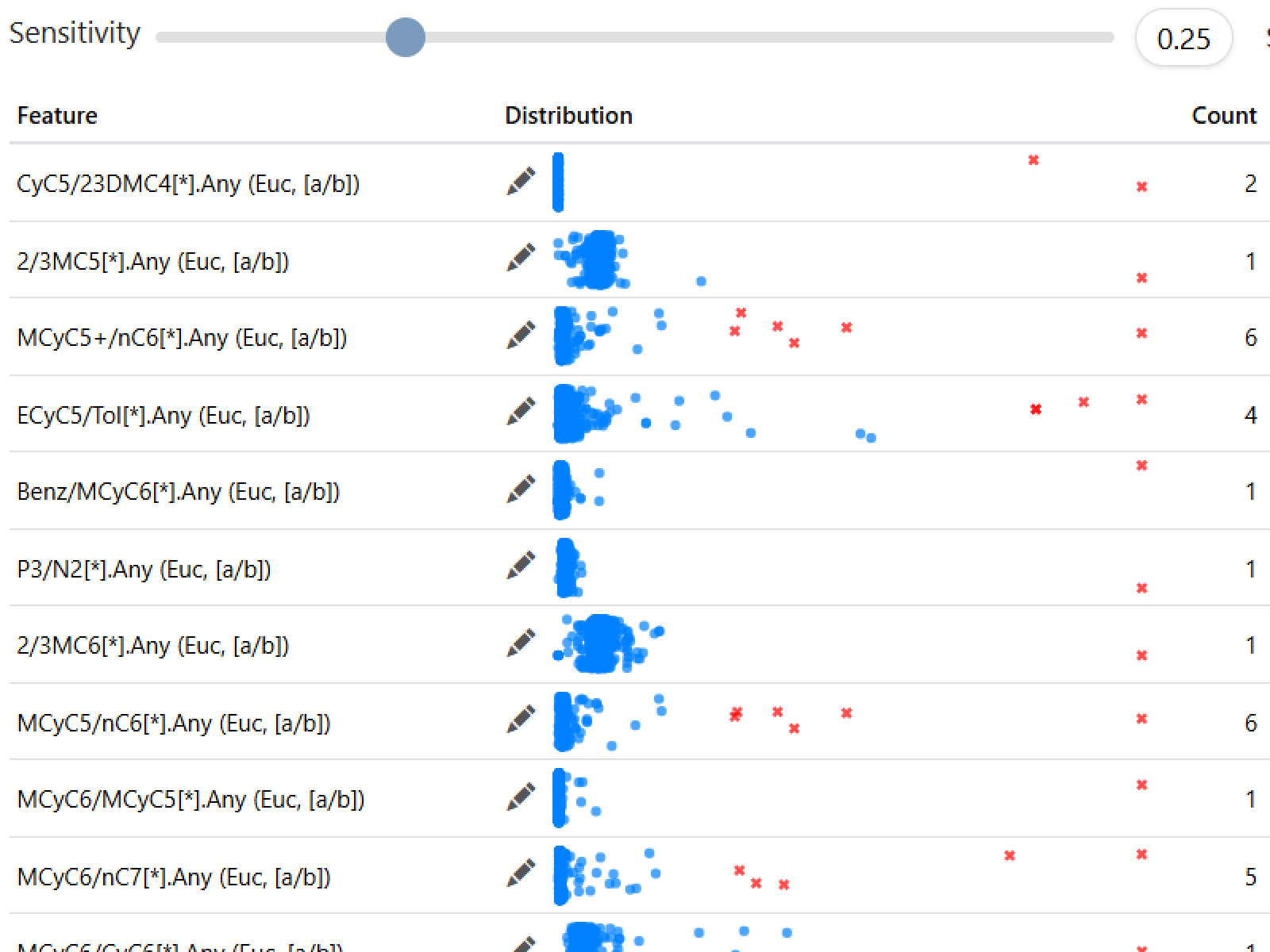Click the Feature column header
1270x952 pixels.
[x=57, y=116]
